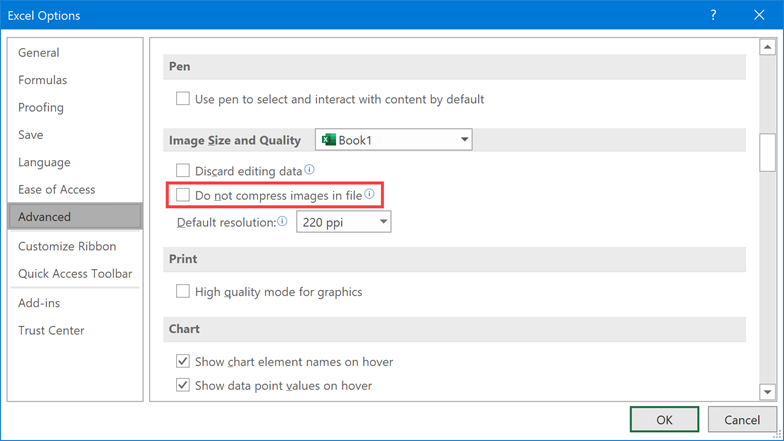This screenshot has height=441, width=784.
Task: Confirm settings with OK button
Action: pos(664,419)
